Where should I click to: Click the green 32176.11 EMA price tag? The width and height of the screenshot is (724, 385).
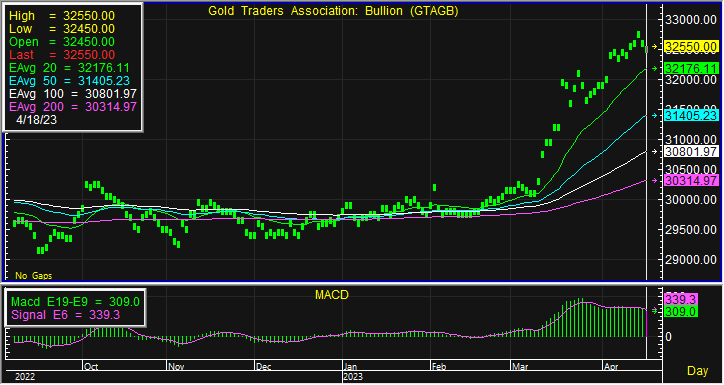[691, 68]
